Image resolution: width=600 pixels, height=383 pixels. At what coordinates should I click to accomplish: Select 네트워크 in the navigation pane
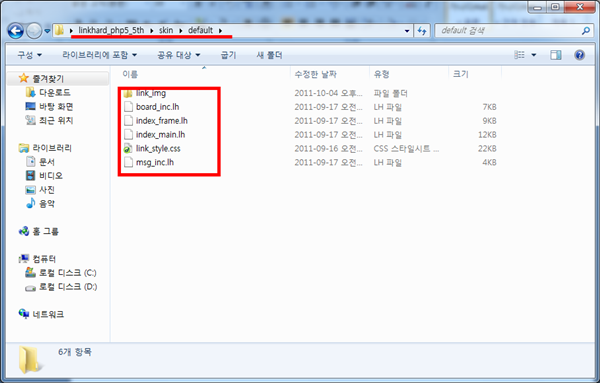click(48, 314)
